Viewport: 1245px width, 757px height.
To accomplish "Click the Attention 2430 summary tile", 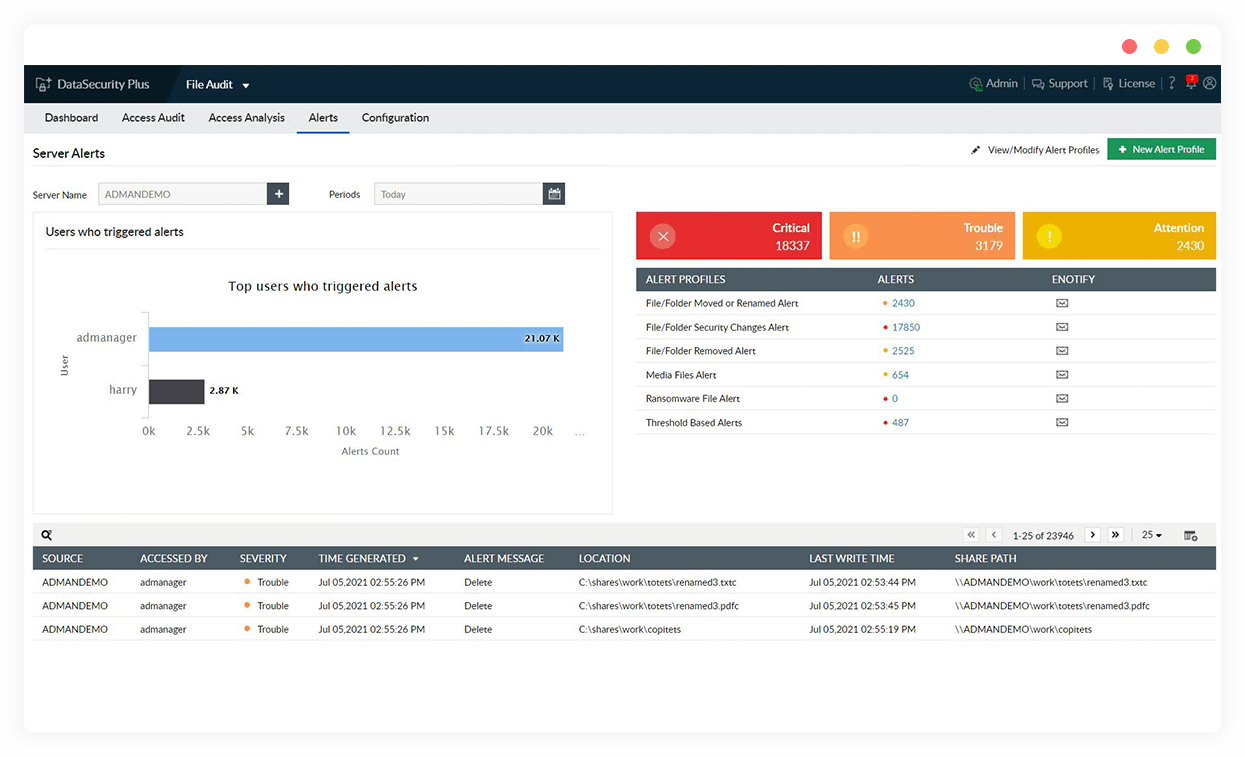I will 1119,236.
